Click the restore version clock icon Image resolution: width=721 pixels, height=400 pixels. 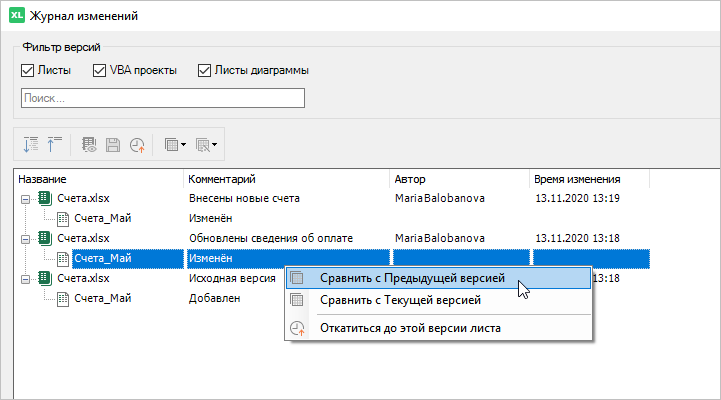pyautogui.click(x=137, y=145)
